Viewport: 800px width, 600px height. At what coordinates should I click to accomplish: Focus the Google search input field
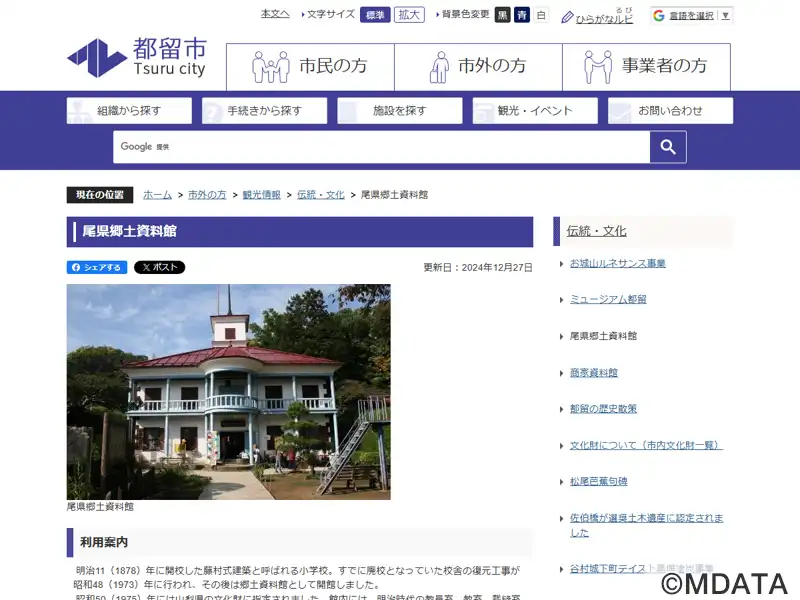382,147
